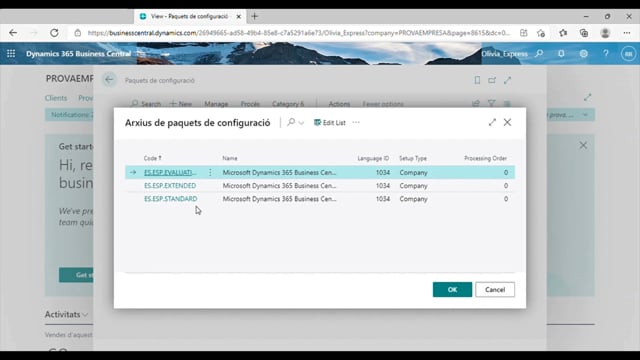Image resolution: width=640 pixels, height=360 pixels.
Task: Confirm selection with OK button
Action: pyautogui.click(x=452, y=289)
